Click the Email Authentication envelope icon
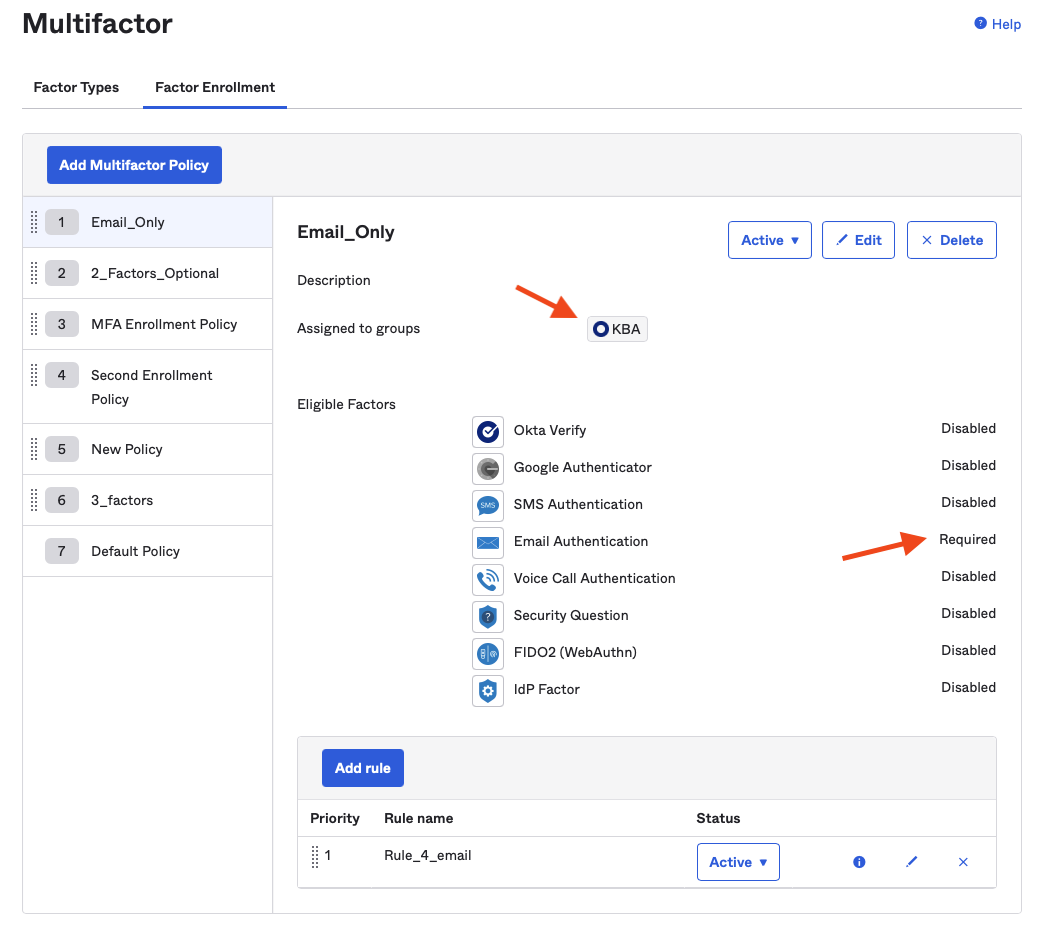 point(488,542)
